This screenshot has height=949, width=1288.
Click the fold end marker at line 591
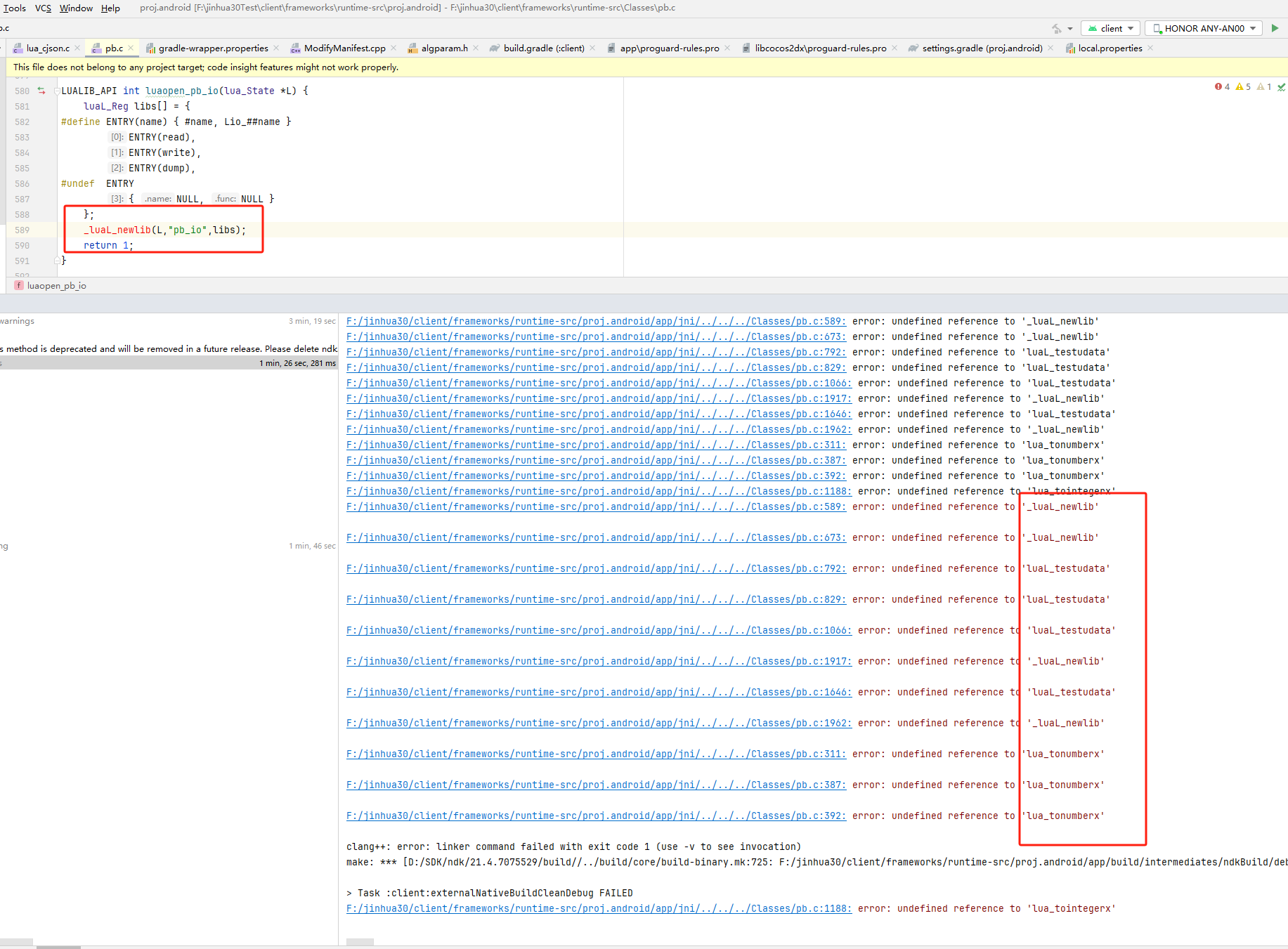pos(57,261)
